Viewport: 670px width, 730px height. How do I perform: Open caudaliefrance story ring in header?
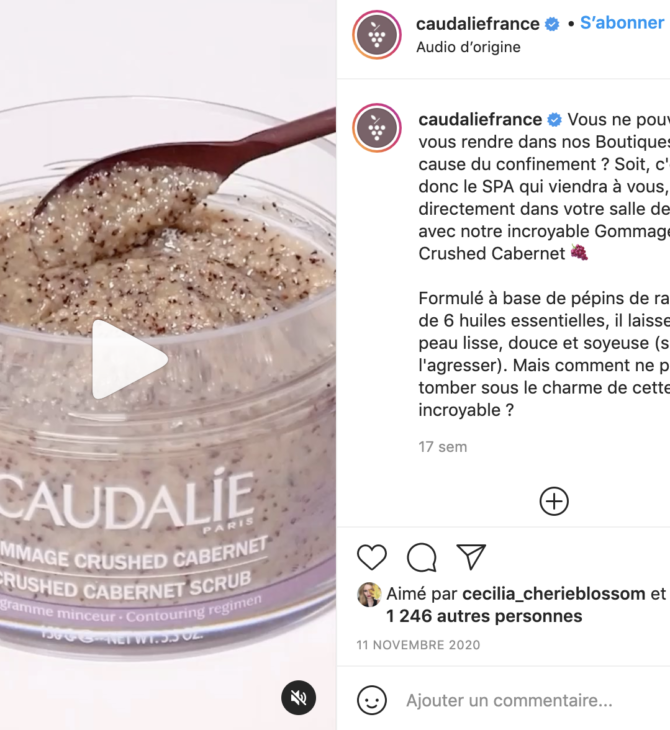[x=377, y=35]
